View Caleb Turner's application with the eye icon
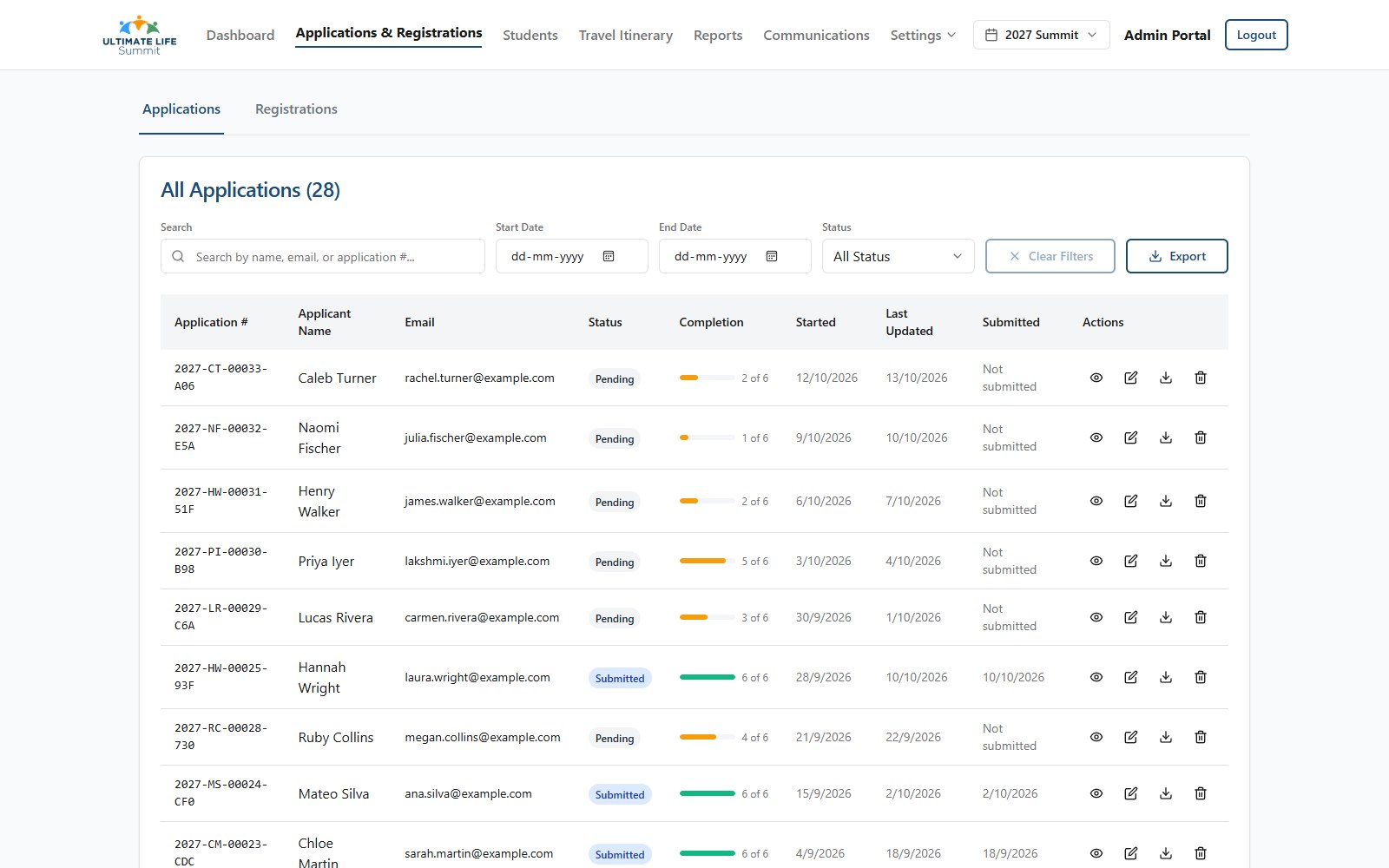The width and height of the screenshot is (1389, 868). click(1096, 378)
